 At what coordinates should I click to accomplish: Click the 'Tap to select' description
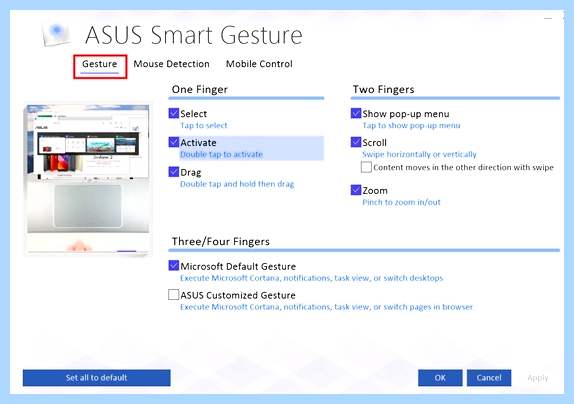point(204,126)
